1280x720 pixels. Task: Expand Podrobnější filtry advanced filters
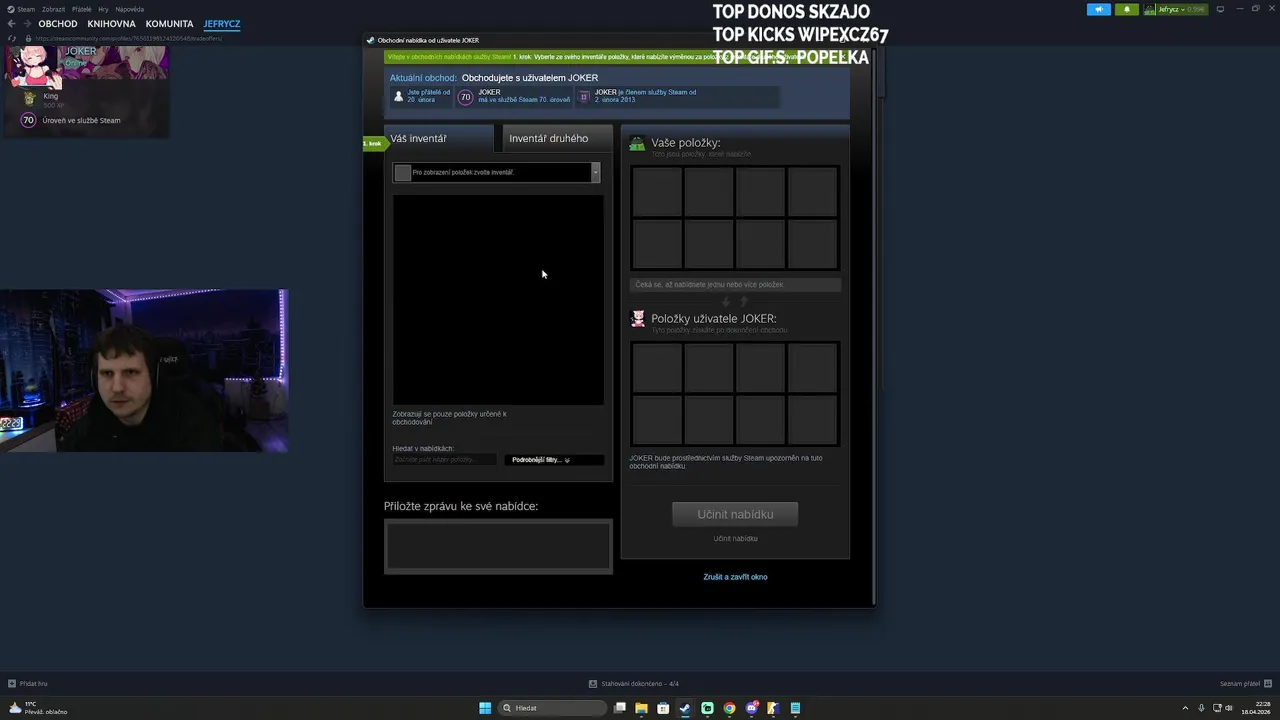point(554,460)
